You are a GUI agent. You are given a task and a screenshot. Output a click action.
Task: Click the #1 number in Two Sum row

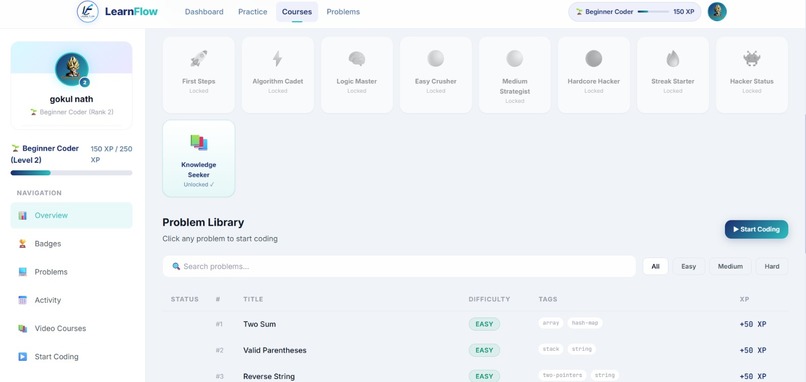pos(219,324)
